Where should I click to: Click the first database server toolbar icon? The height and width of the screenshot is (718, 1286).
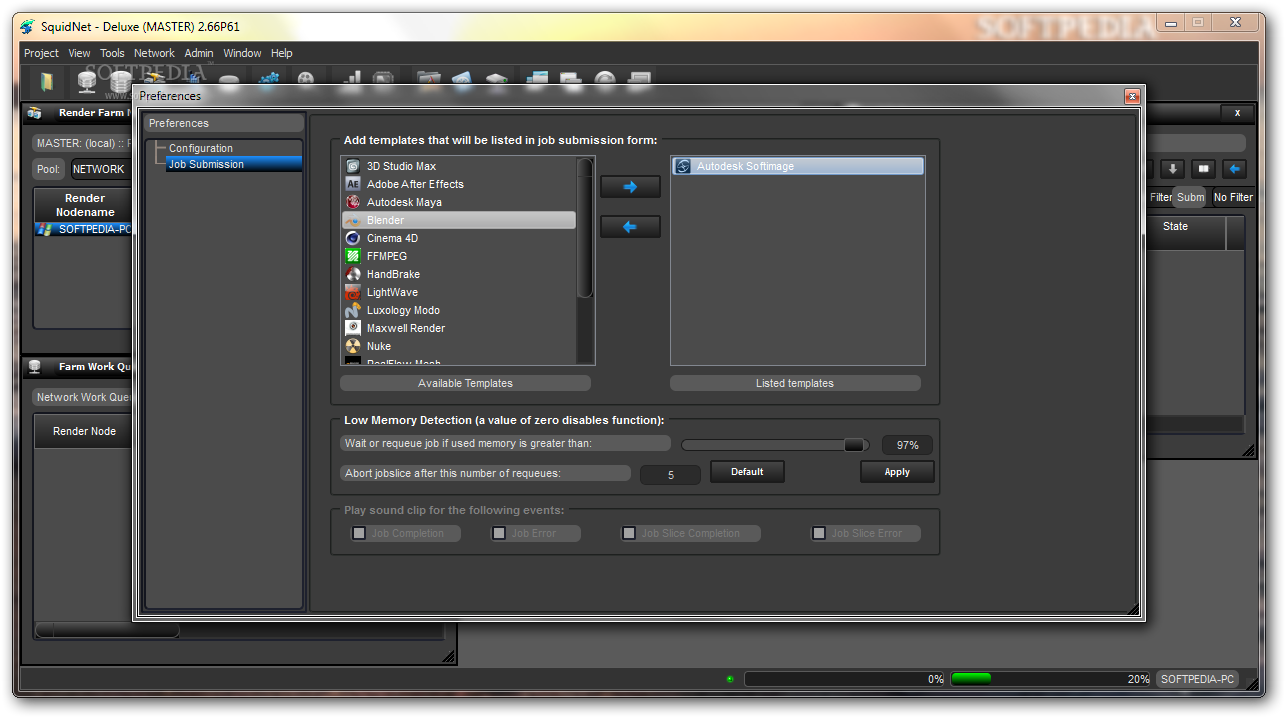point(87,81)
